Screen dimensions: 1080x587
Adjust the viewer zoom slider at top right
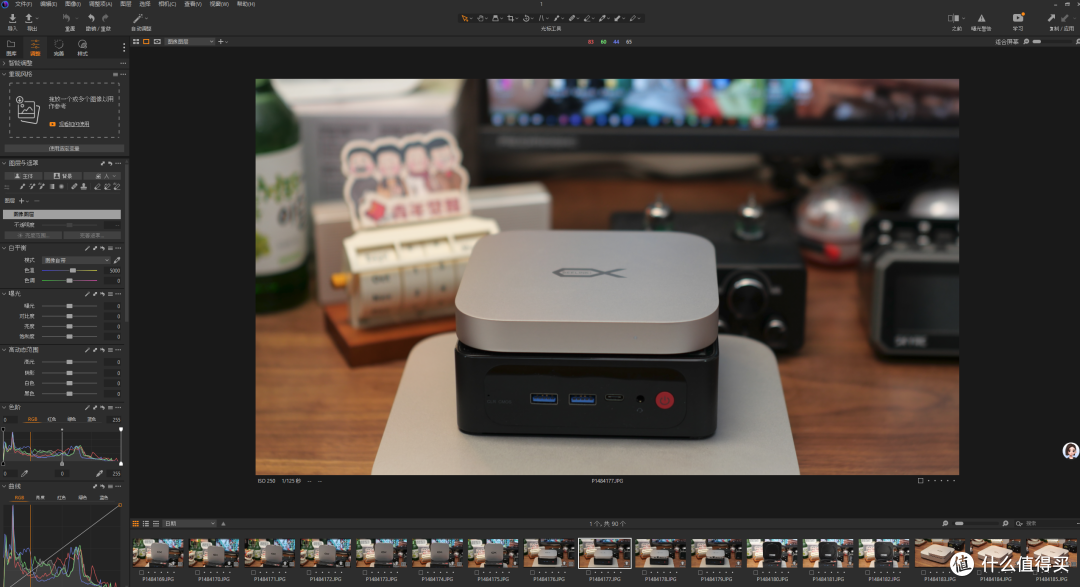pyautogui.click(x=1050, y=42)
